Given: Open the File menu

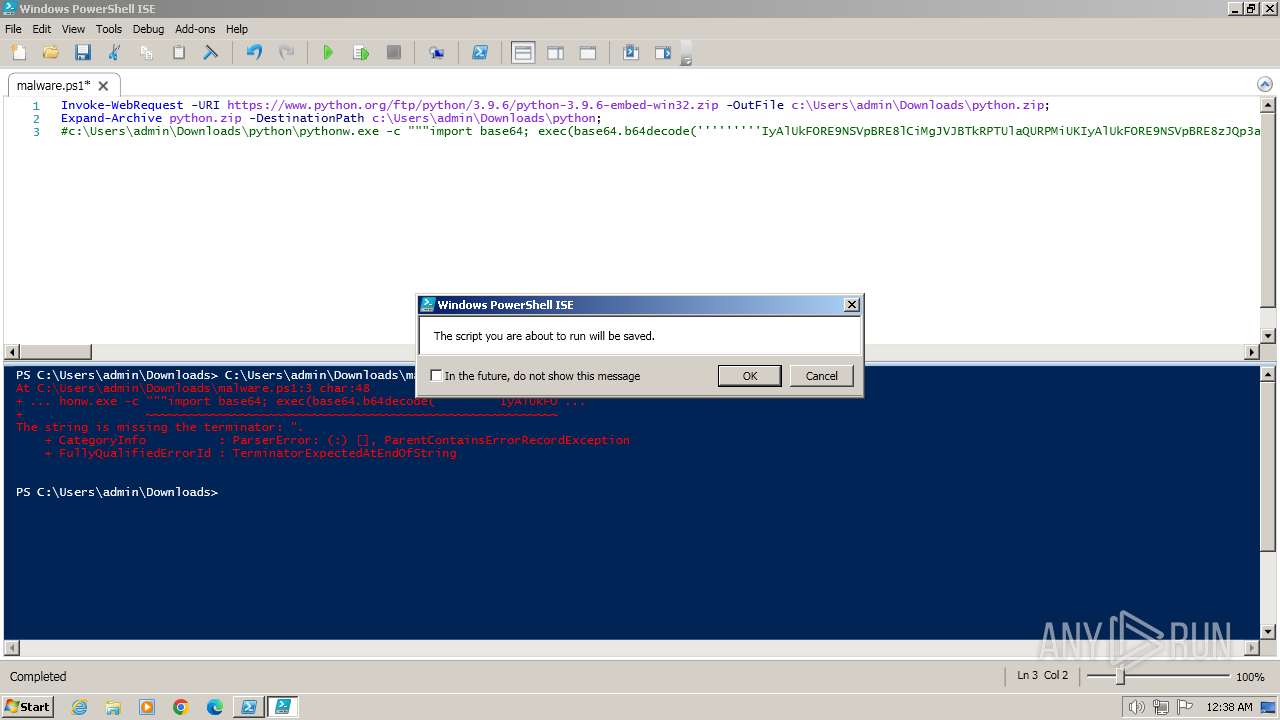Looking at the screenshot, I should (x=13, y=29).
